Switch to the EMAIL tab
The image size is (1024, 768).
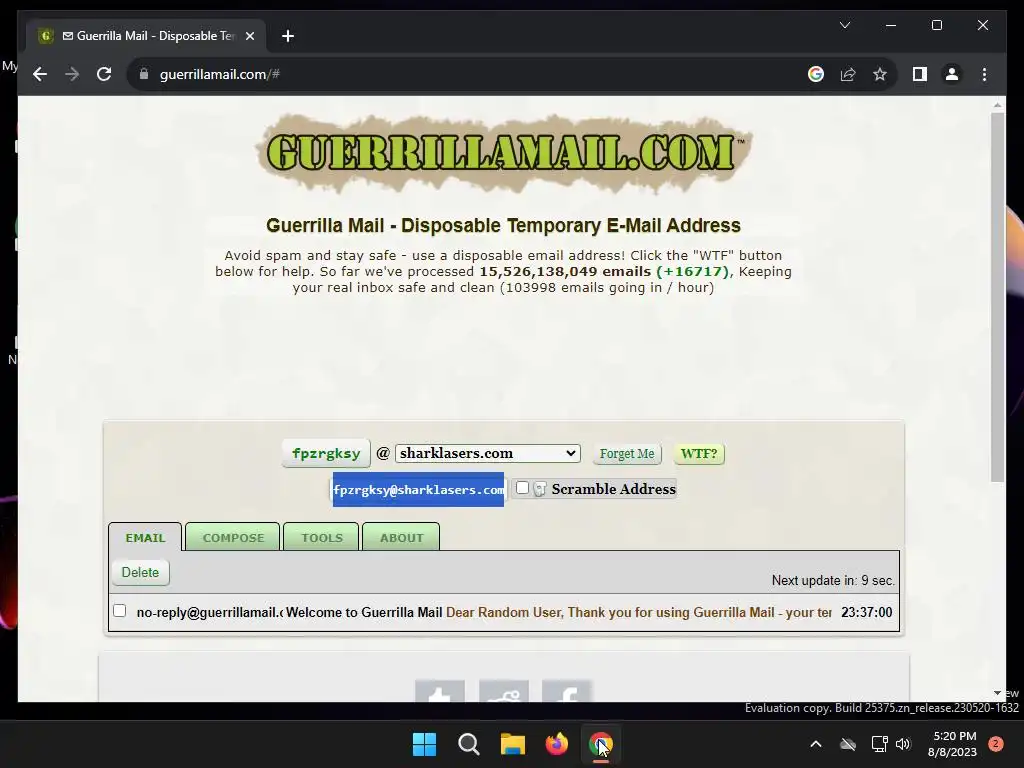[x=145, y=537]
